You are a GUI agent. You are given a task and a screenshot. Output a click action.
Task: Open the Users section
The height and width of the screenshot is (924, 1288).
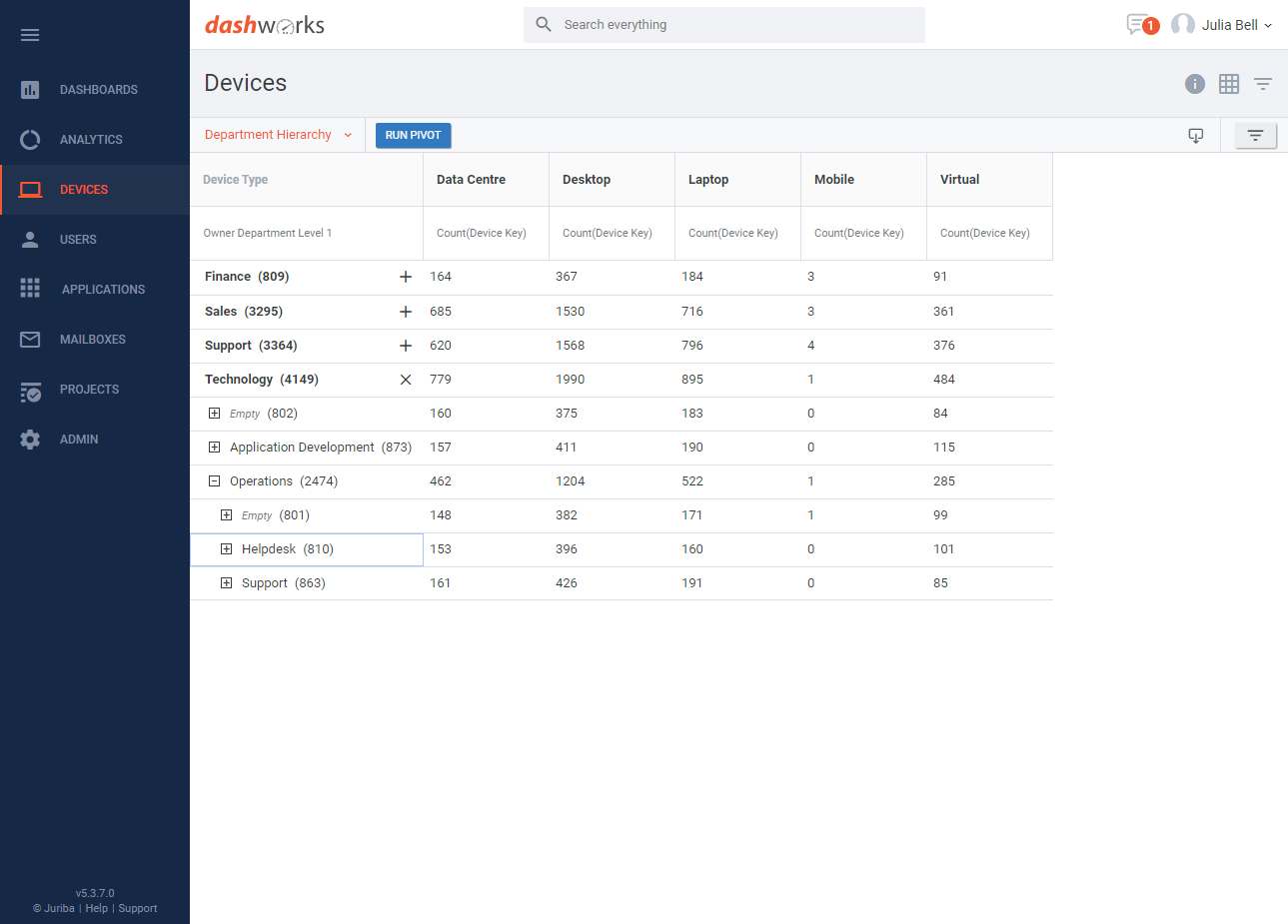tap(78, 240)
